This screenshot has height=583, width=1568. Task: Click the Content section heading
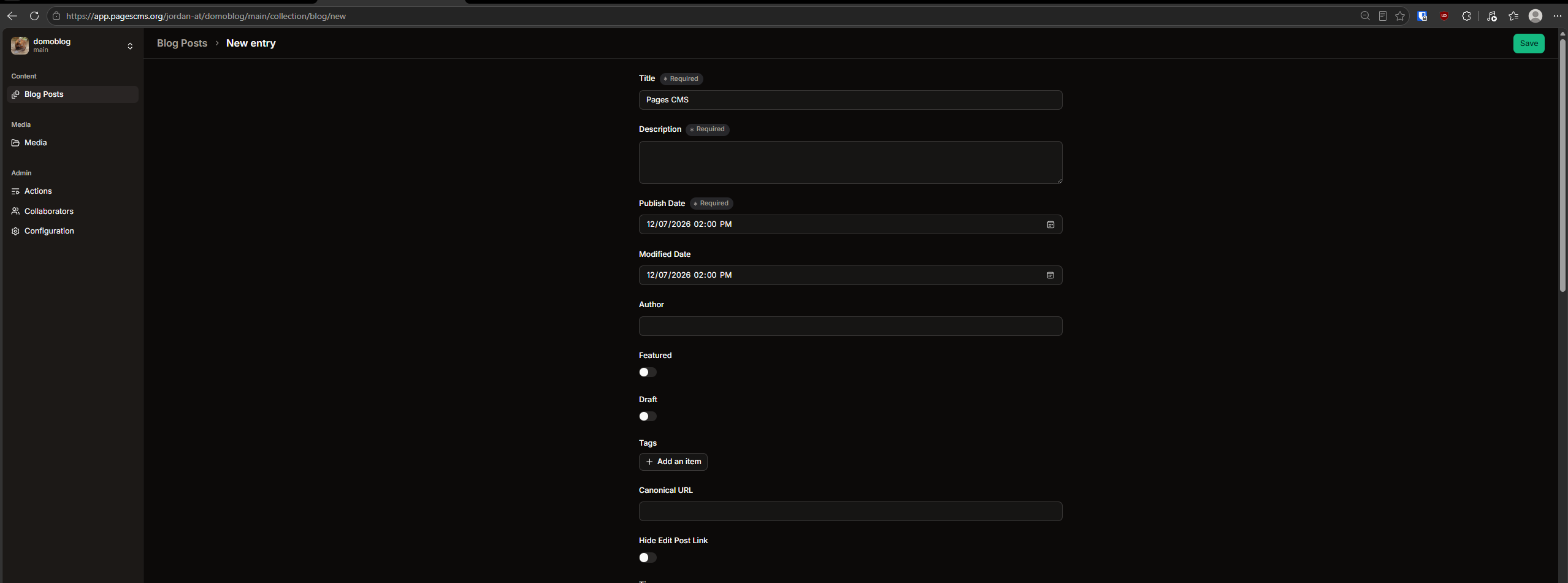point(24,76)
